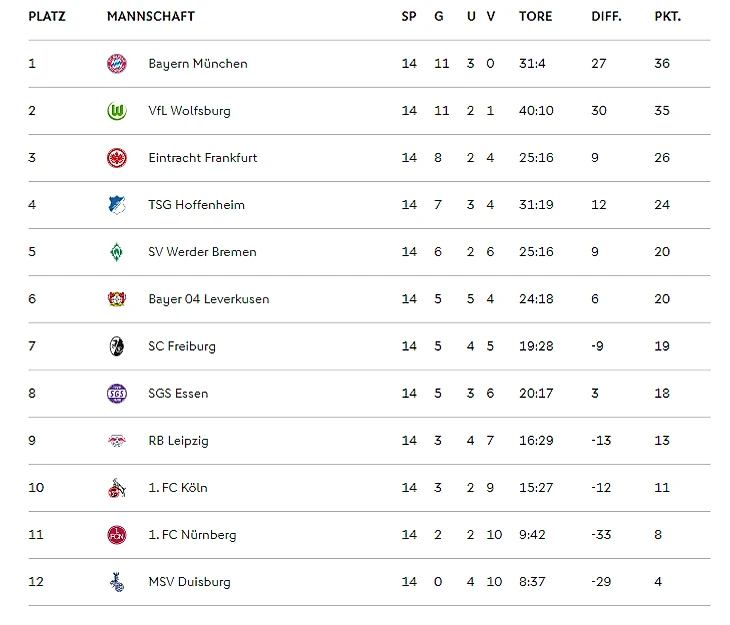The width and height of the screenshot is (730, 625).
Task: Open the VfL Wolfsburg team link
Action: (189, 111)
